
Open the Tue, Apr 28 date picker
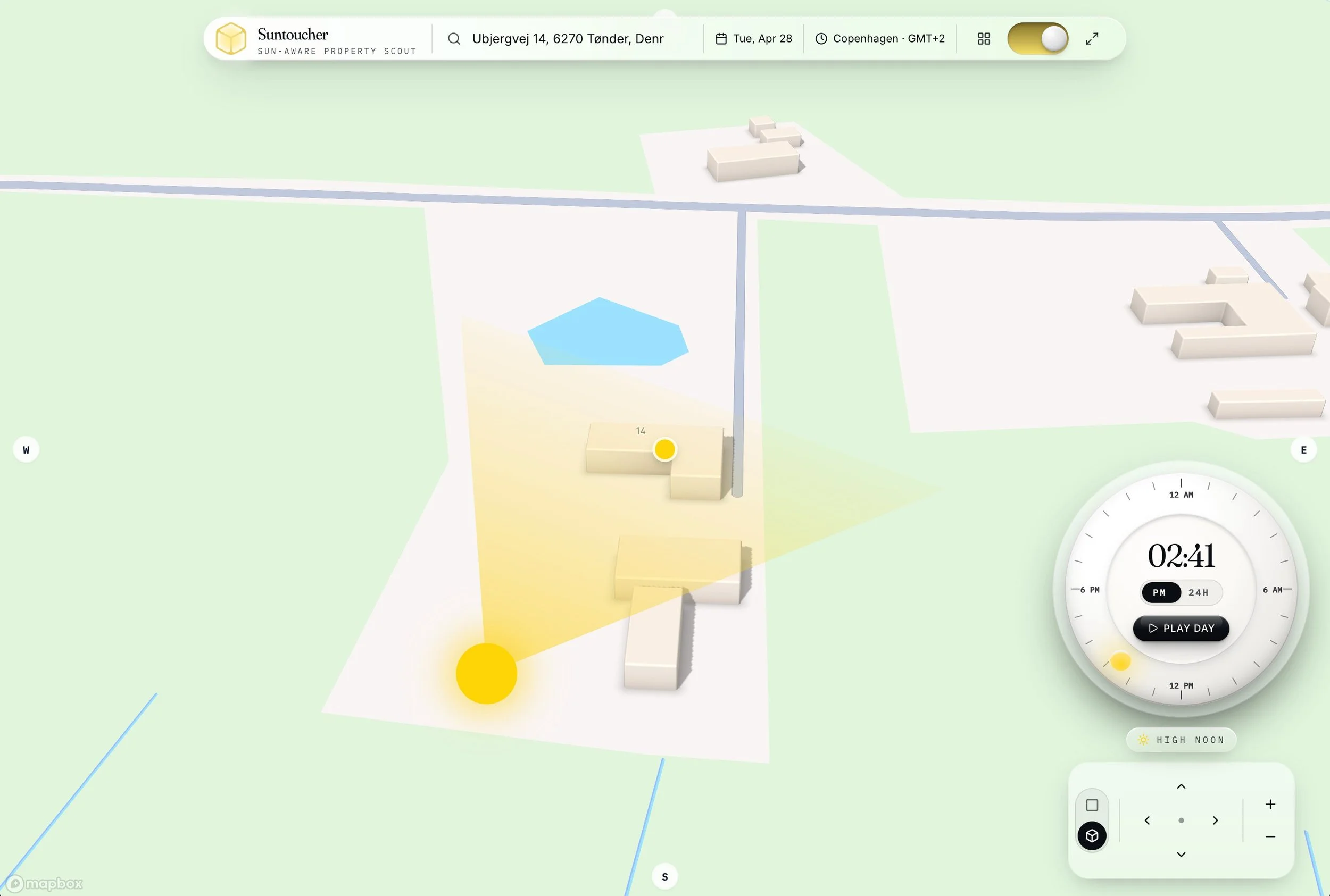[754, 38]
